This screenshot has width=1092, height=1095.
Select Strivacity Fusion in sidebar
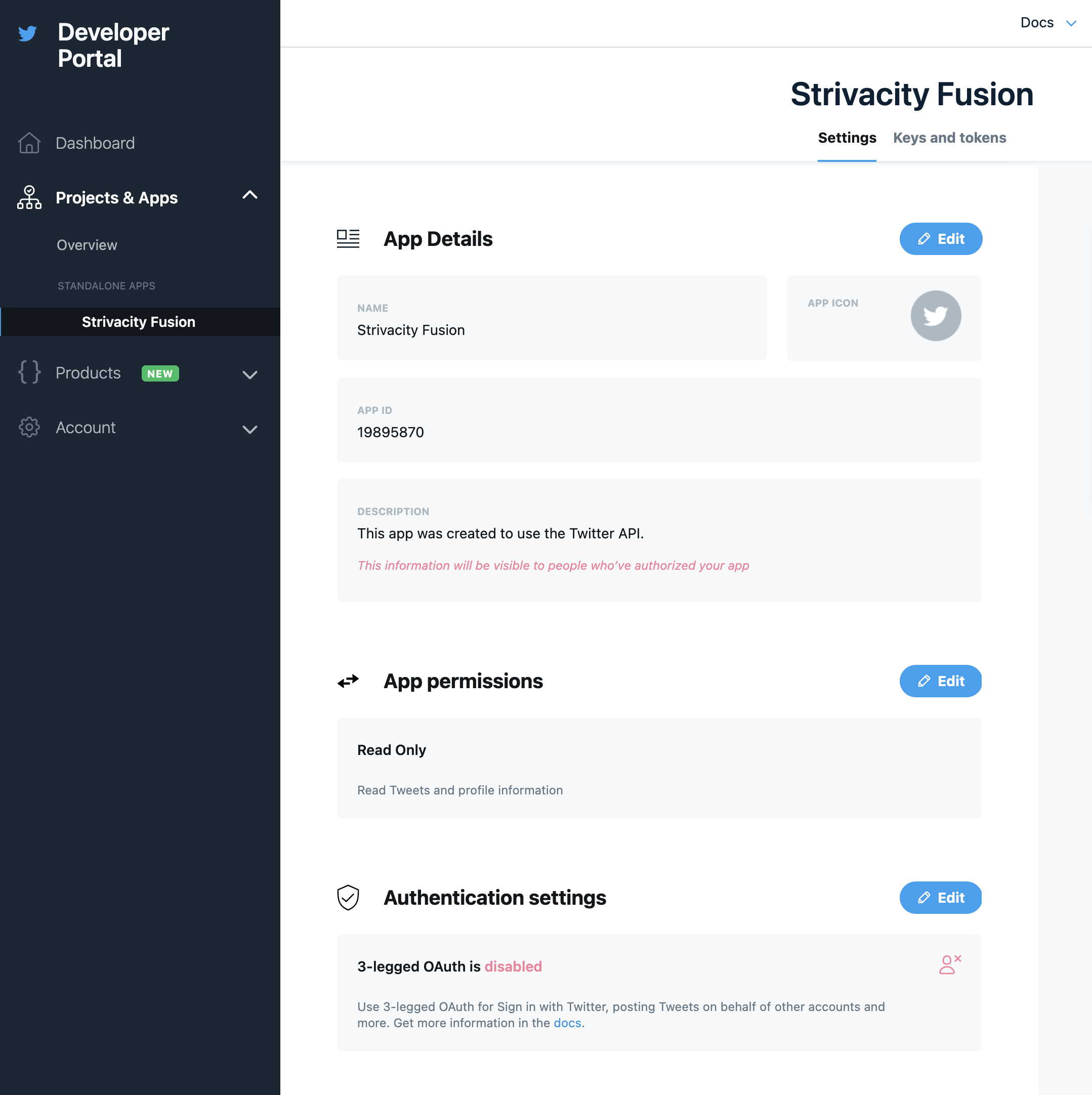(x=138, y=322)
